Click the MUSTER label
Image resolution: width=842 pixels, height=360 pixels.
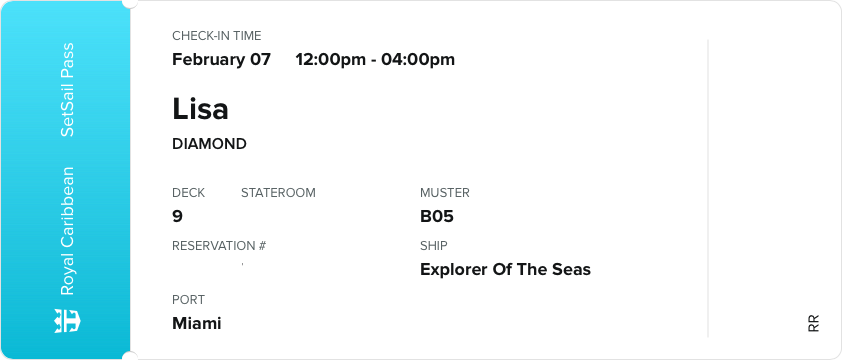pyautogui.click(x=445, y=193)
